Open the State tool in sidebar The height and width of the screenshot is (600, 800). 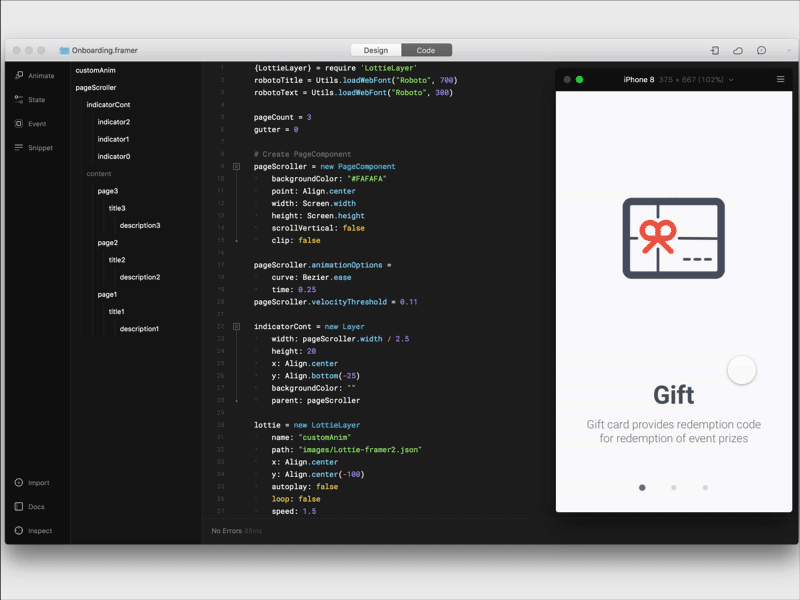coord(30,99)
